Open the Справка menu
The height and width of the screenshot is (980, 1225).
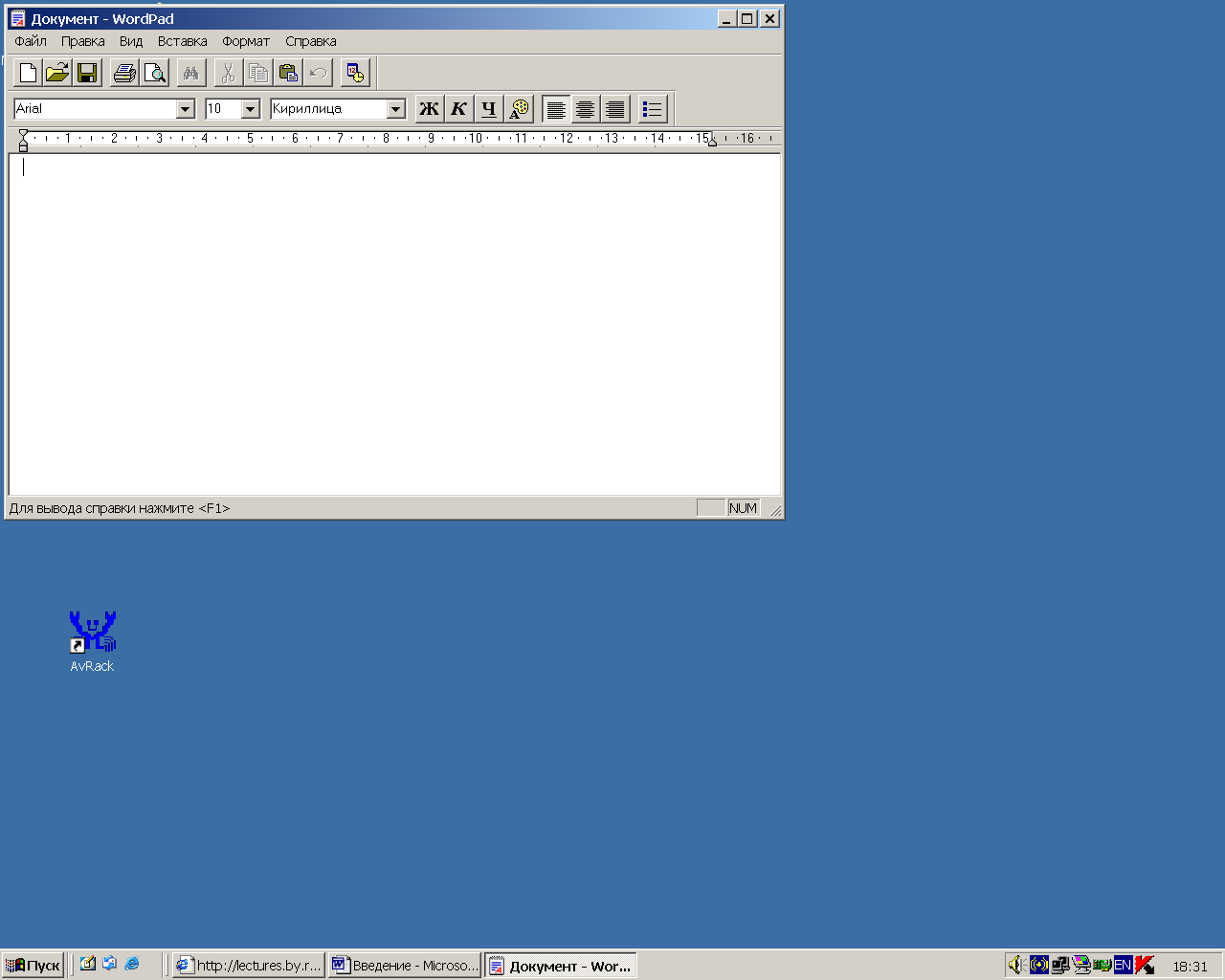point(311,41)
